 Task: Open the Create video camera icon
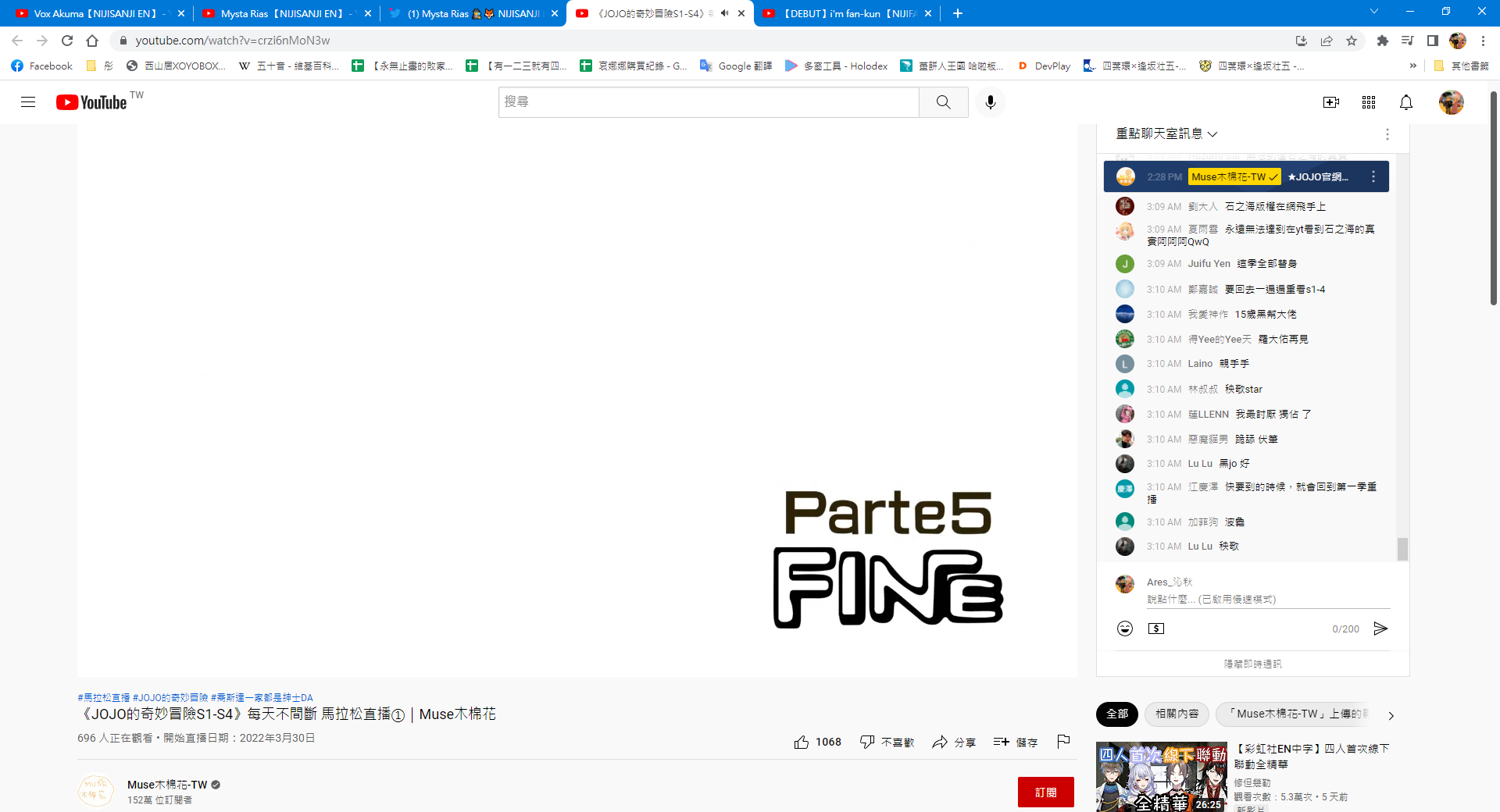tap(1330, 102)
